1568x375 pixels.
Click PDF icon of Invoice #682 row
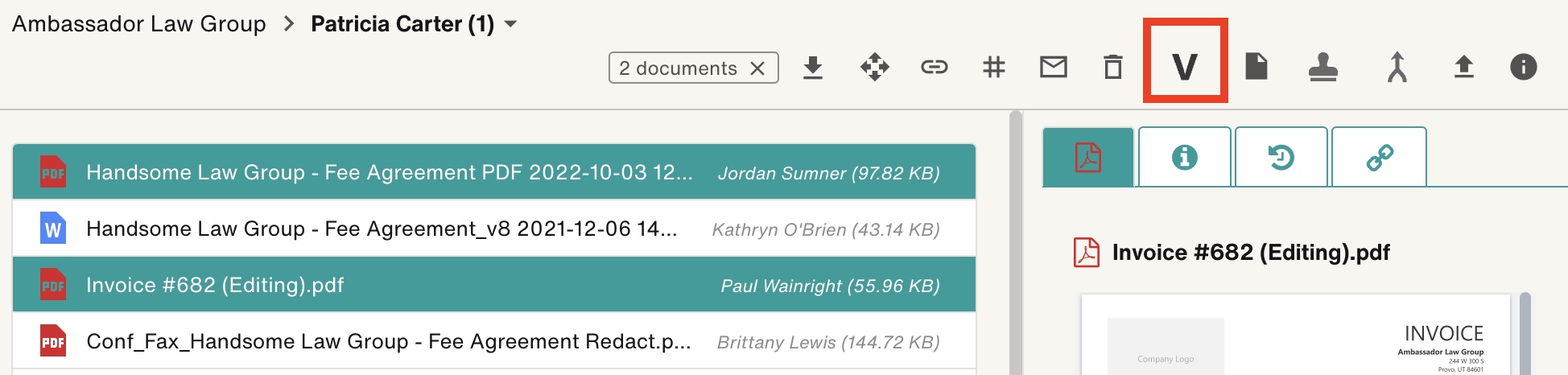(53, 285)
